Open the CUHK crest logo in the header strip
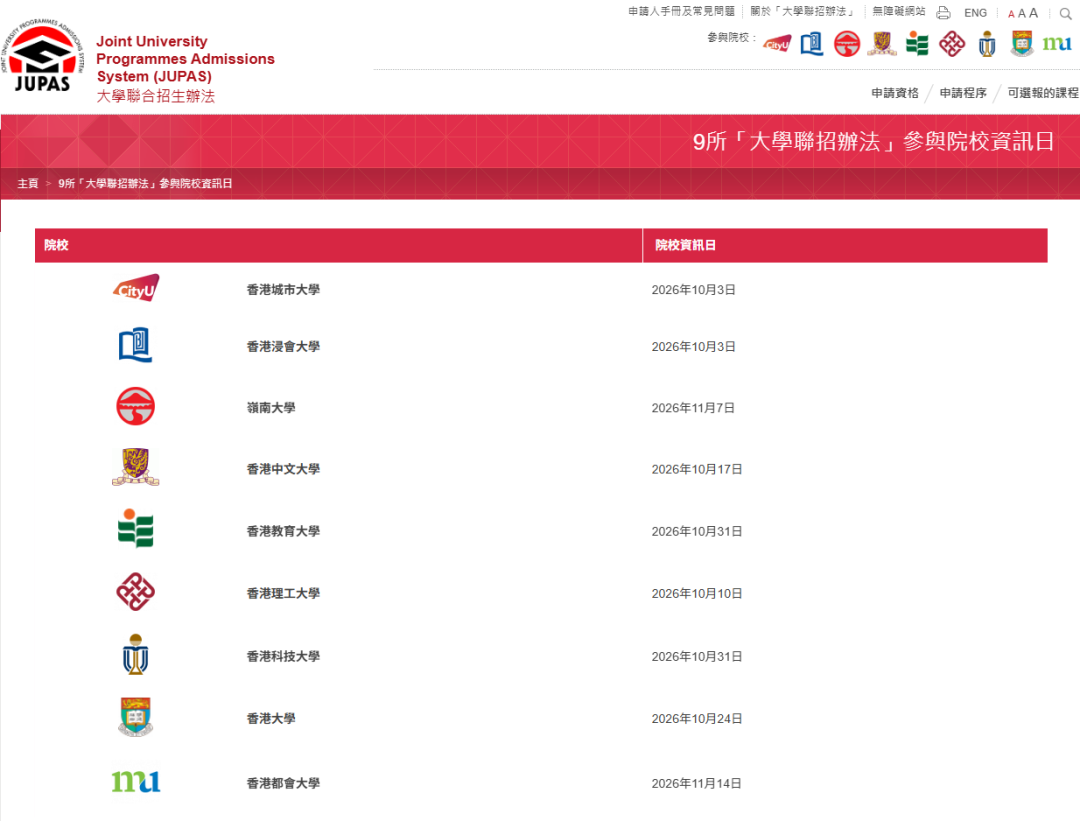 coord(882,43)
